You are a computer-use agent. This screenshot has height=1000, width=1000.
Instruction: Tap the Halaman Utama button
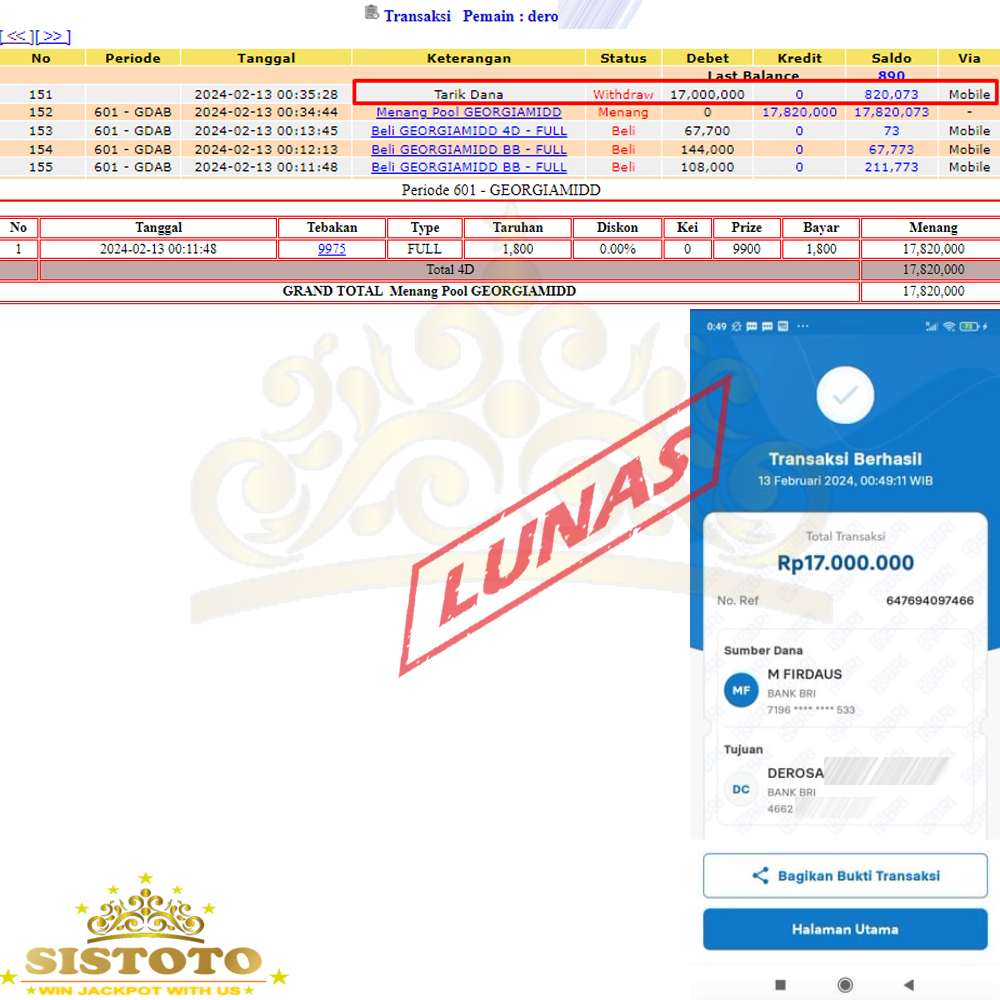click(845, 929)
